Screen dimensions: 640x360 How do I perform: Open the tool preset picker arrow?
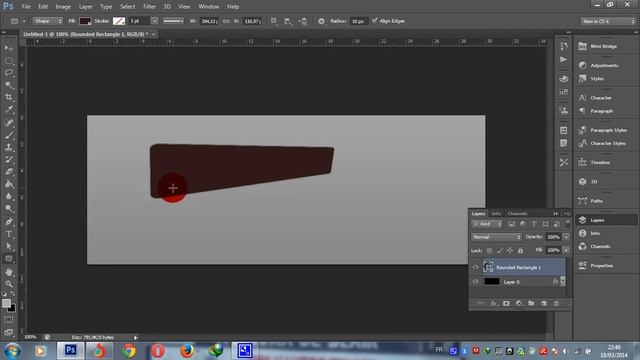tap(24, 21)
